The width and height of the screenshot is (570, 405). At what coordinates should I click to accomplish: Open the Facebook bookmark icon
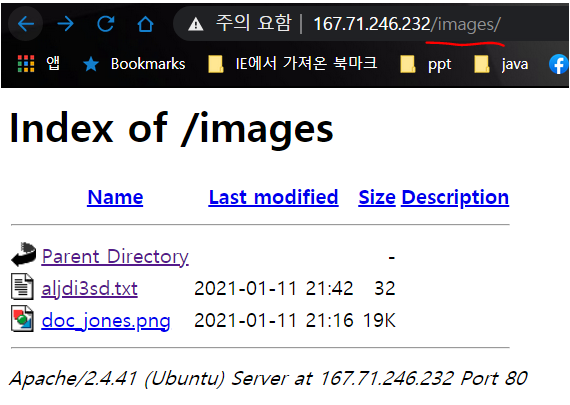(558, 64)
